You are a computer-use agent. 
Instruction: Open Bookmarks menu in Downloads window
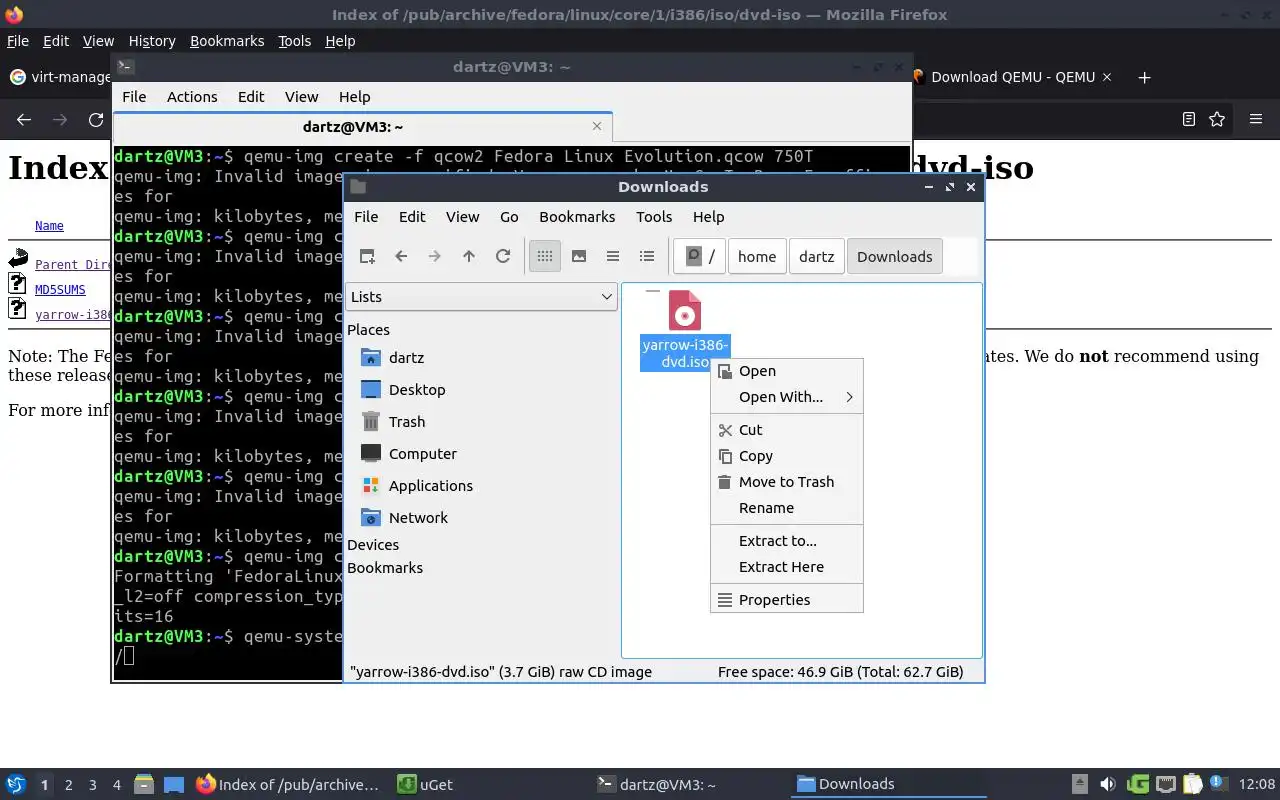[577, 217]
